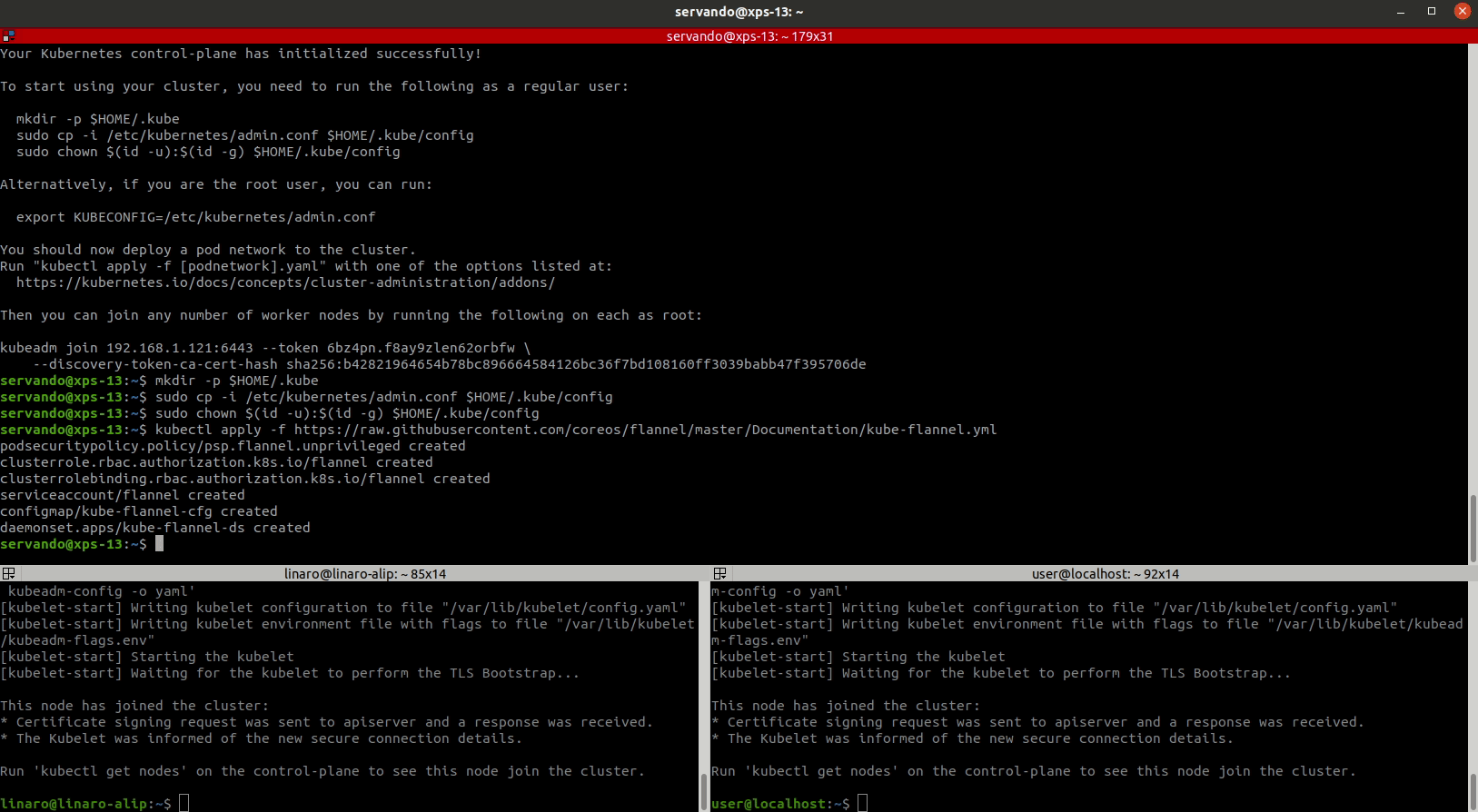Click scrollbar thumb in top terminal pane
This screenshot has width=1478, height=812.
[x=1473, y=528]
